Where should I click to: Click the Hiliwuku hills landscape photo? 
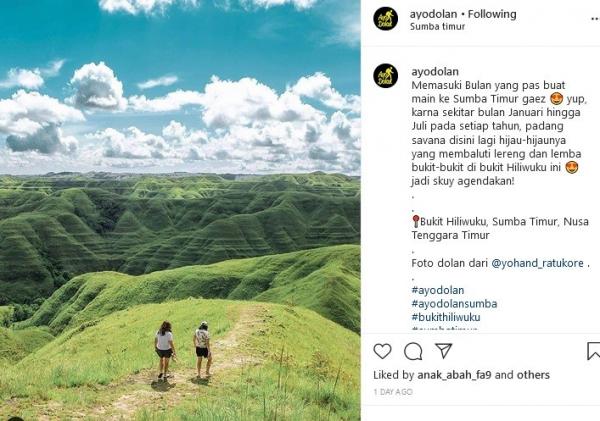click(x=180, y=210)
